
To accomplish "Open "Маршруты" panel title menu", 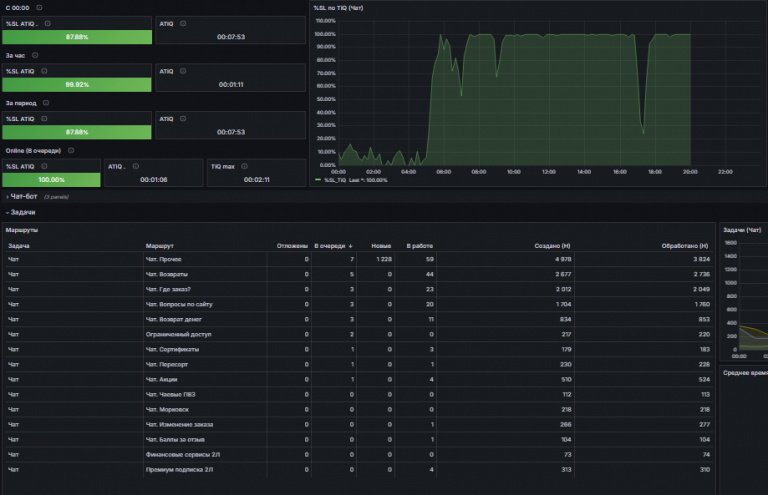I will 22,230.
